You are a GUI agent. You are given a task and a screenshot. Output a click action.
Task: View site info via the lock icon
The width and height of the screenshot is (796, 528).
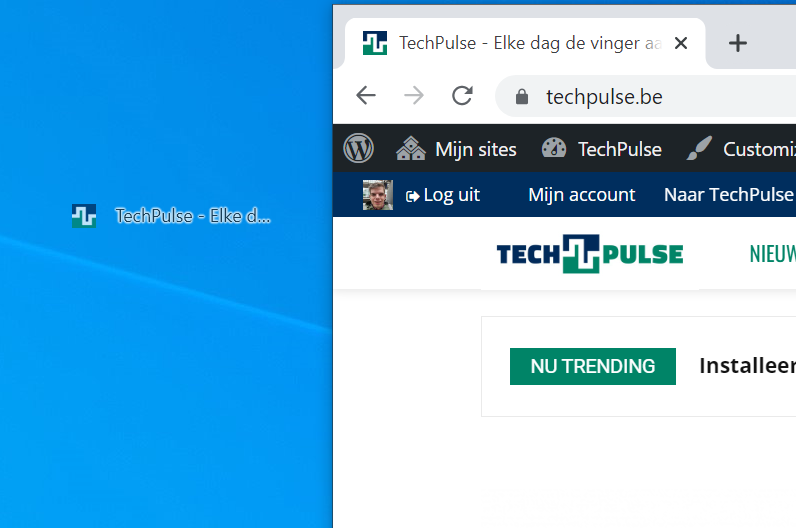(x=522, y=96)
